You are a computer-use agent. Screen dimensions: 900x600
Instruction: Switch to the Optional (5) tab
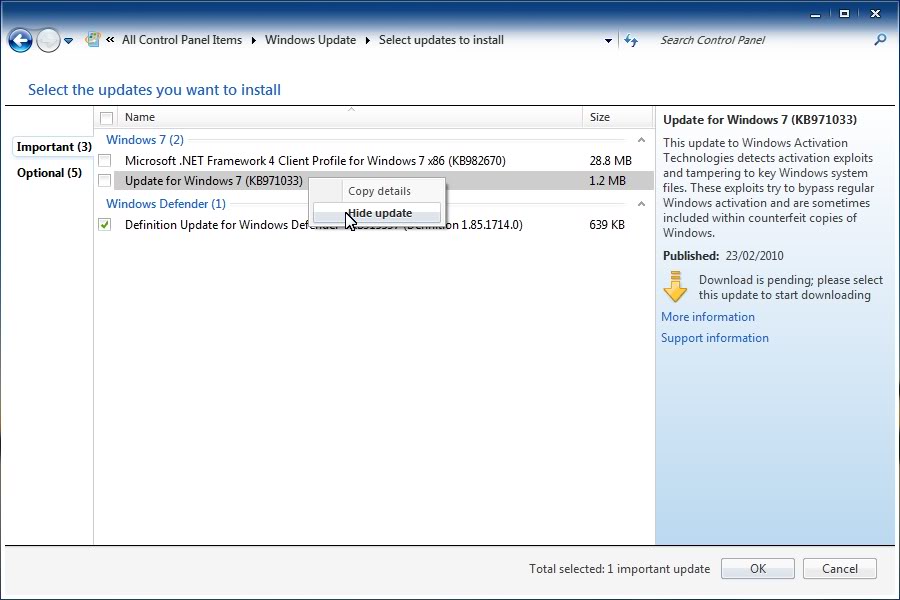click(x=48, y=172)
